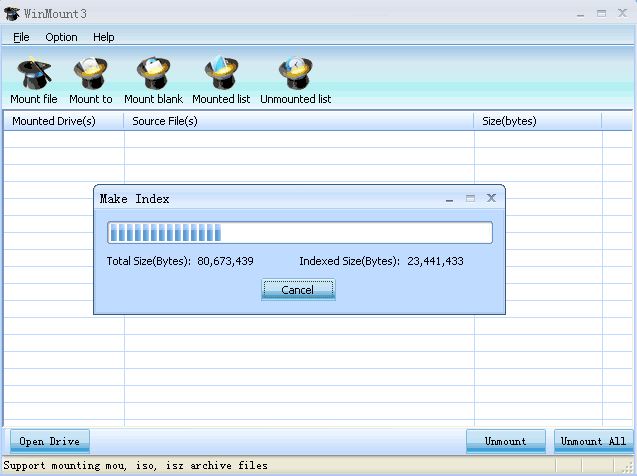The image size is (637, 476).
Task: Close the WinMount 3 main window
Action: (x=622, y=13)
